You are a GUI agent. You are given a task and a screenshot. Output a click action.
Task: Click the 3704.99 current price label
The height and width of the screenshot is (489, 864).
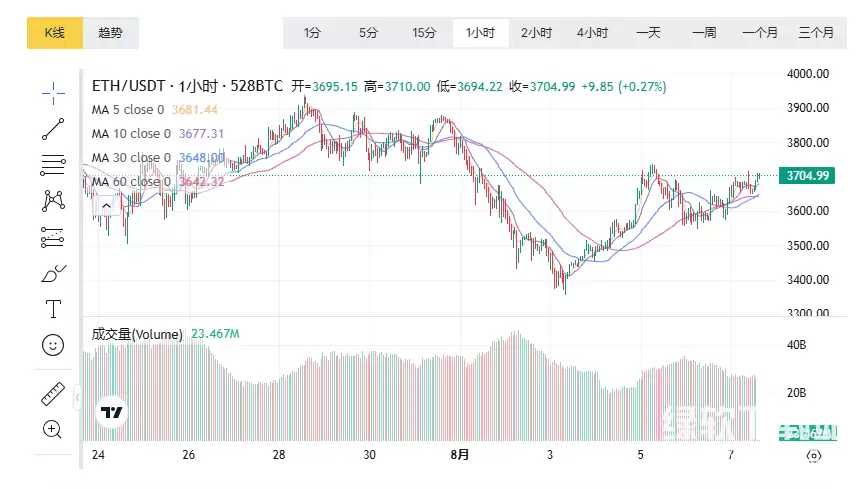coord(808,176)
